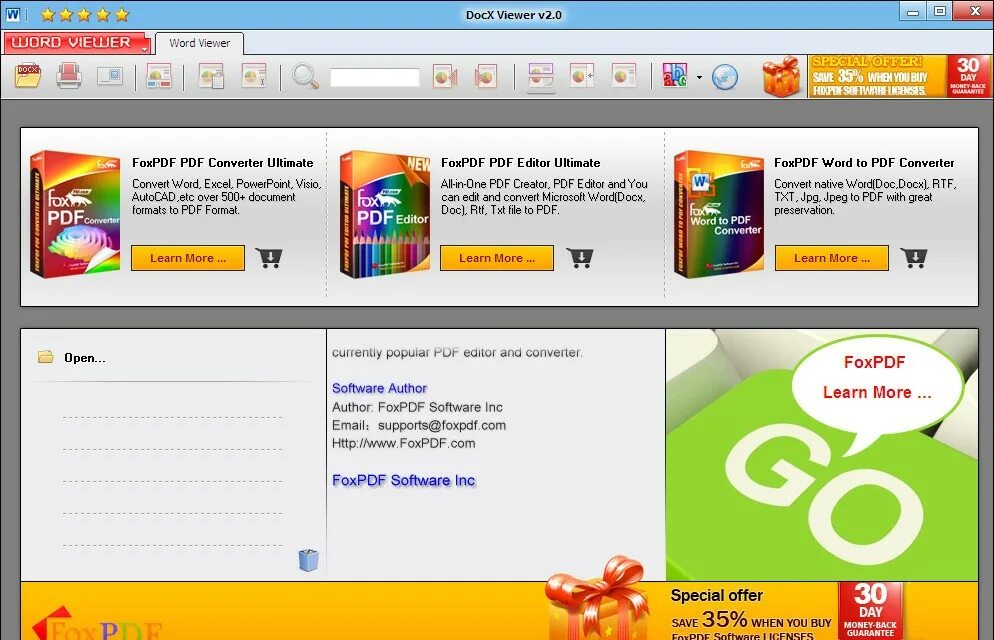
Task: Click the page icon with 3D glasses
Action: (x=158, y=75)
